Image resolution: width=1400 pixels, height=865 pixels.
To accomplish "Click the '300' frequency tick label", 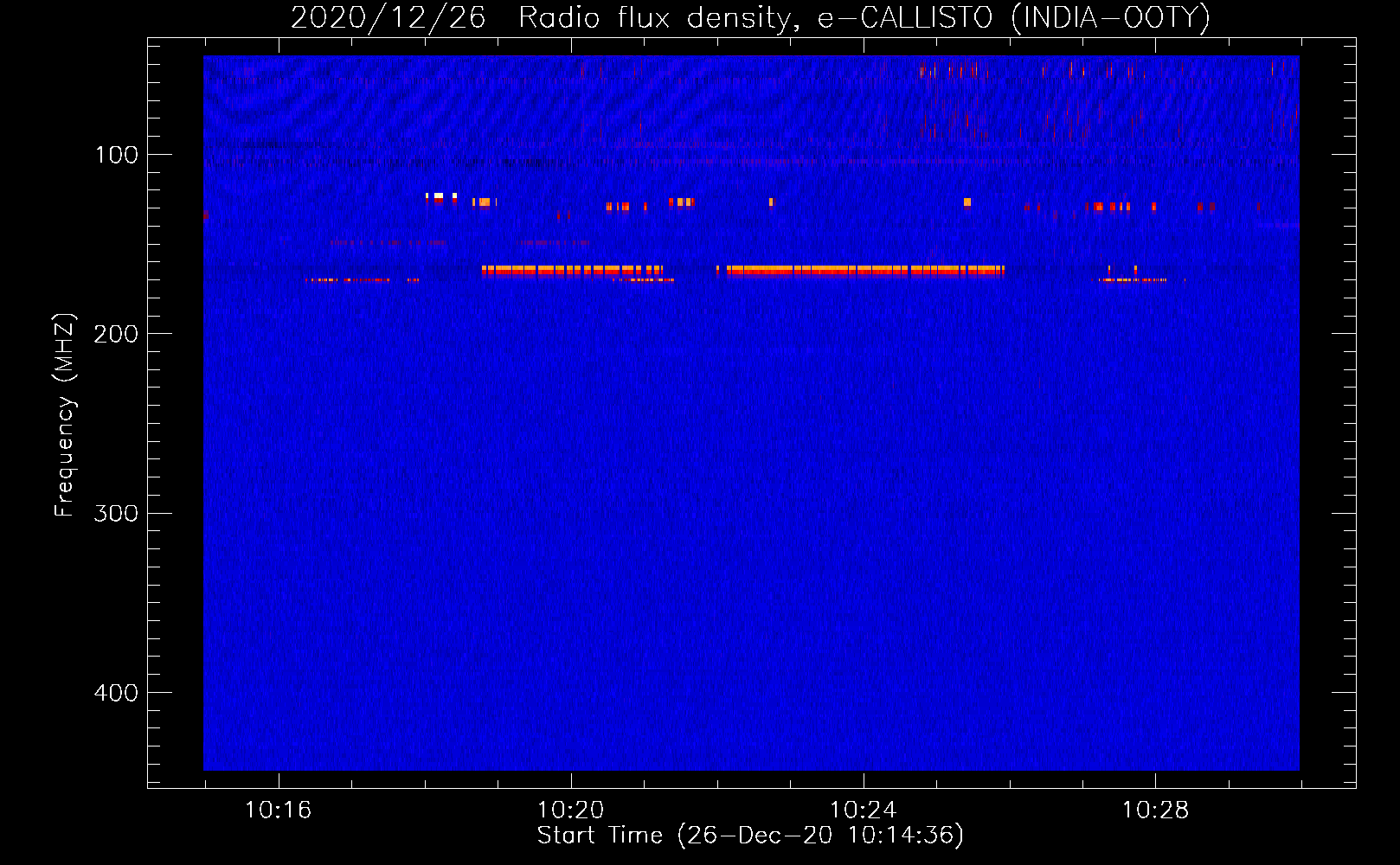I will point(117,513).
